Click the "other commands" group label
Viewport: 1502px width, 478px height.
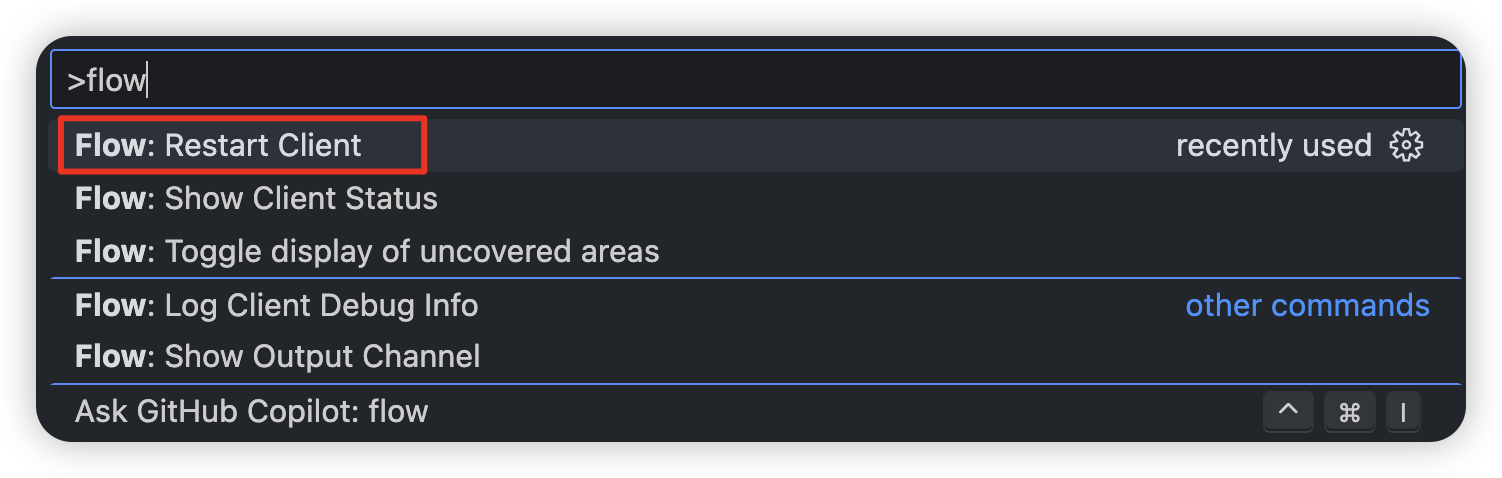pos(1307,305)
